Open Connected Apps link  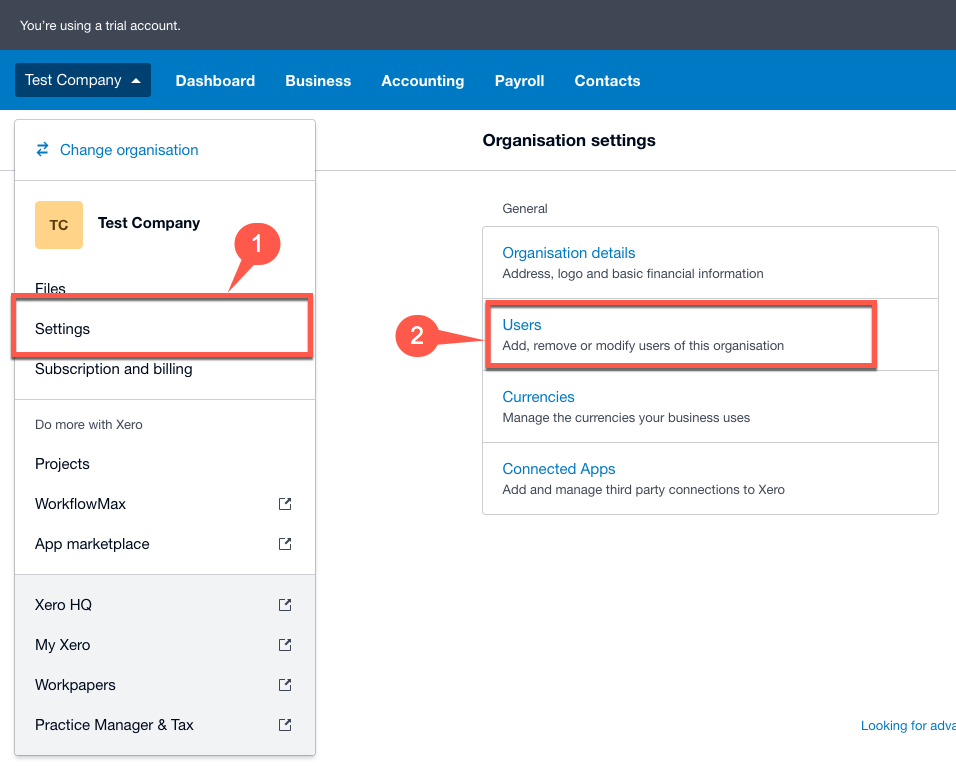558,468
